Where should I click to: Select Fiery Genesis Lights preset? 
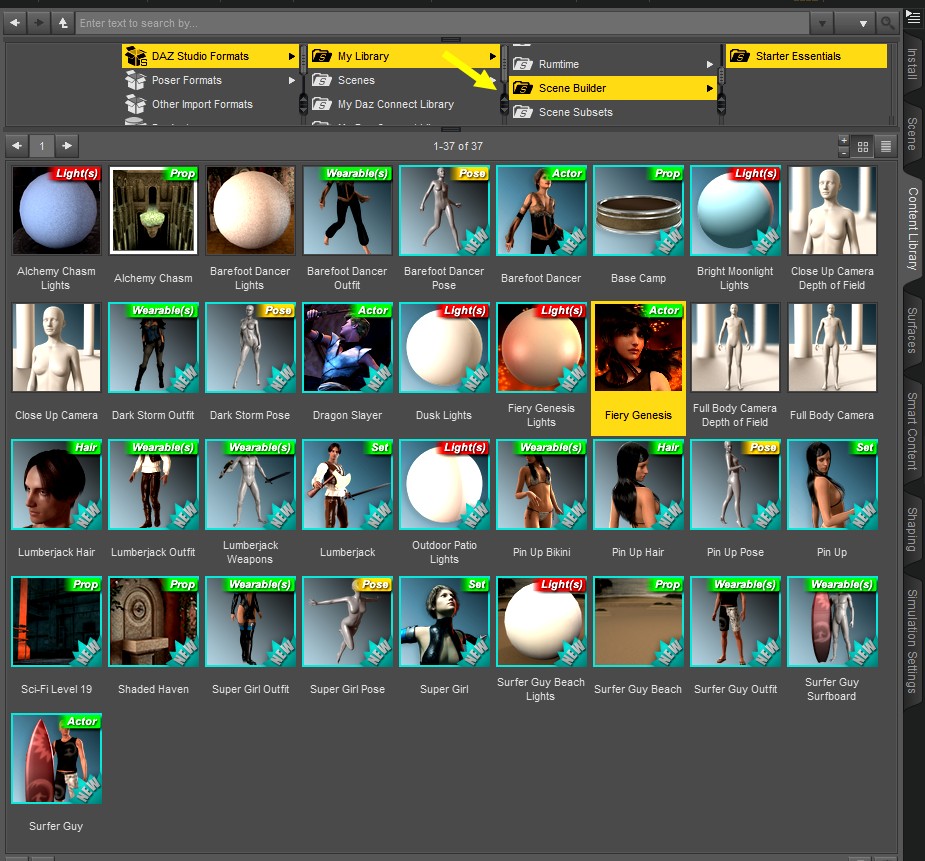pos(542,347)
